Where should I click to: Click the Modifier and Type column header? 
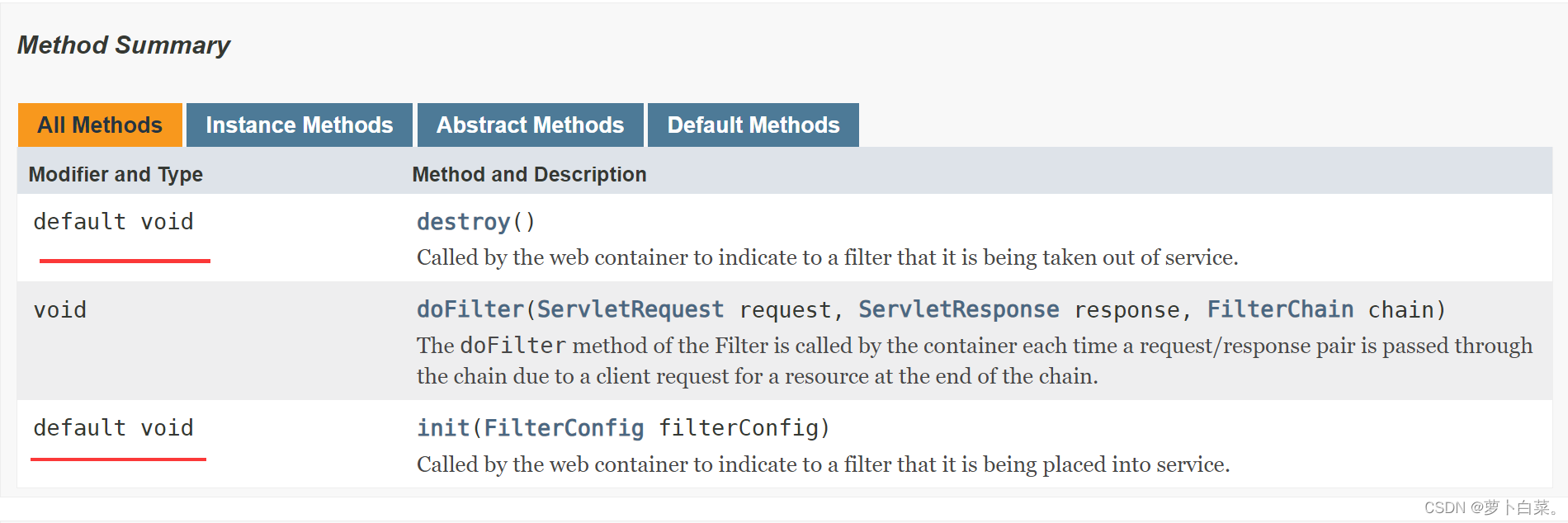pyautogui.click(x=116, y=175)
